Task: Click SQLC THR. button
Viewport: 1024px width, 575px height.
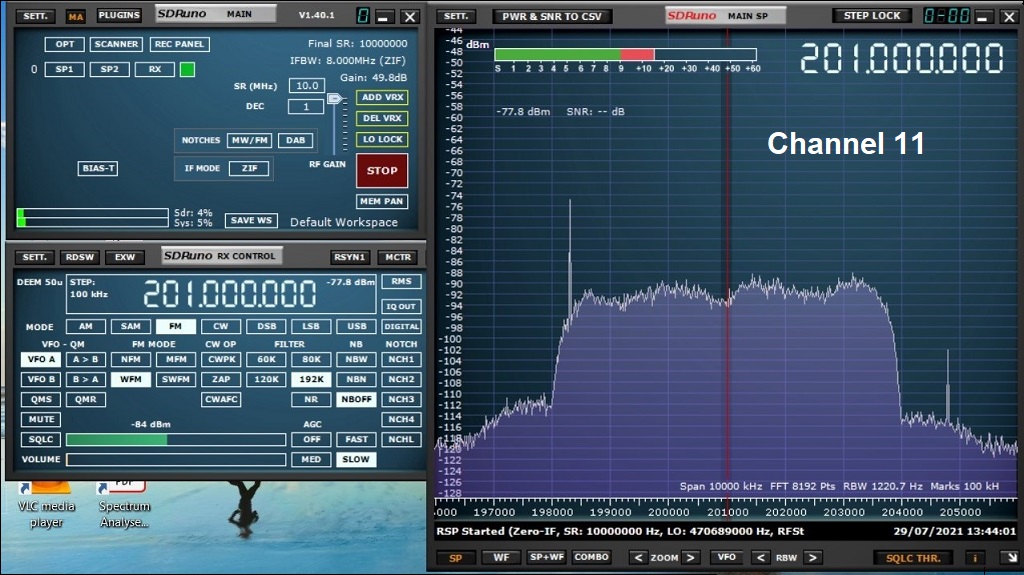Action: [x=913, y=558]
